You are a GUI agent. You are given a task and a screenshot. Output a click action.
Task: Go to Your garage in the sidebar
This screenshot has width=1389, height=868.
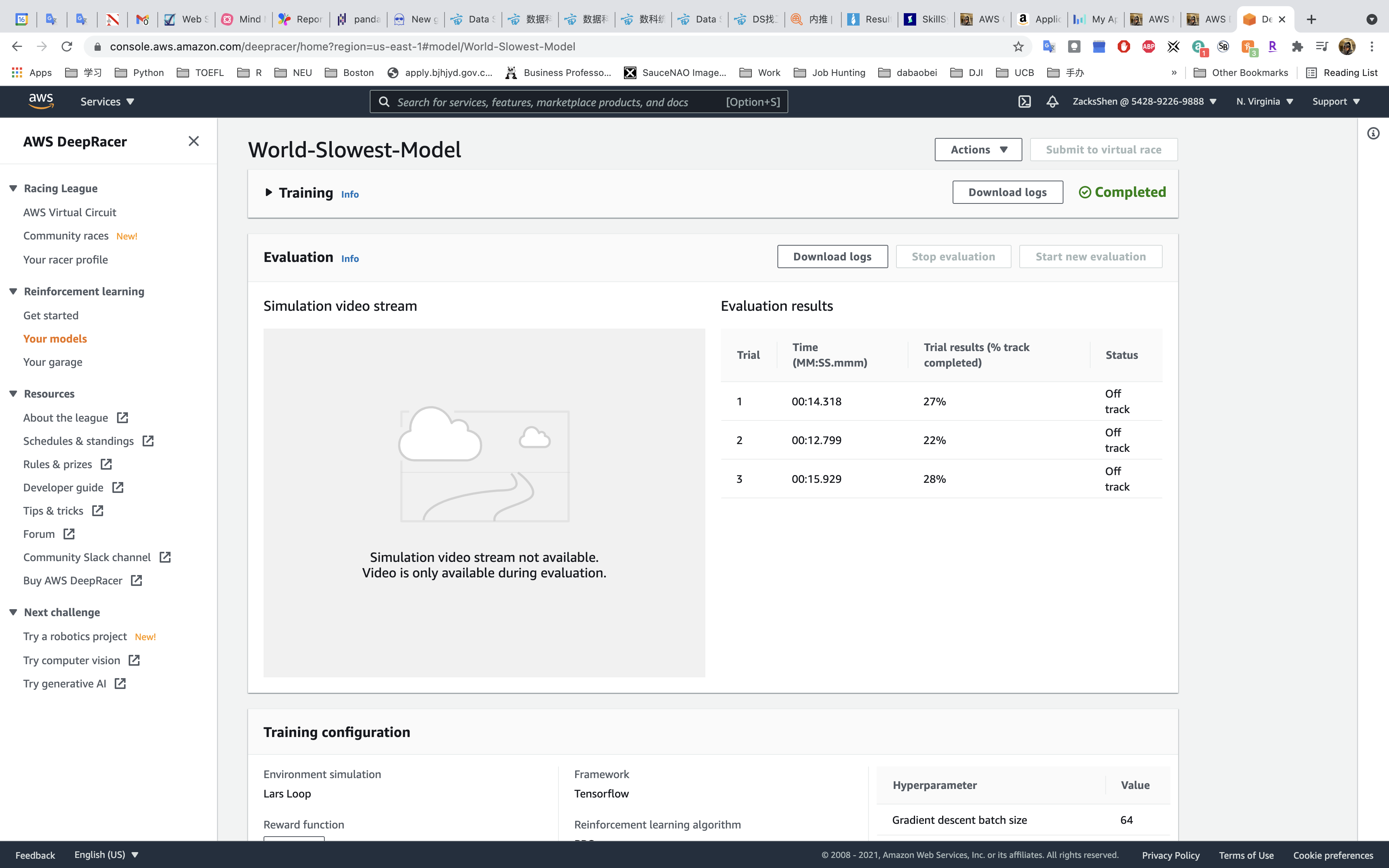tap(53, 362)
